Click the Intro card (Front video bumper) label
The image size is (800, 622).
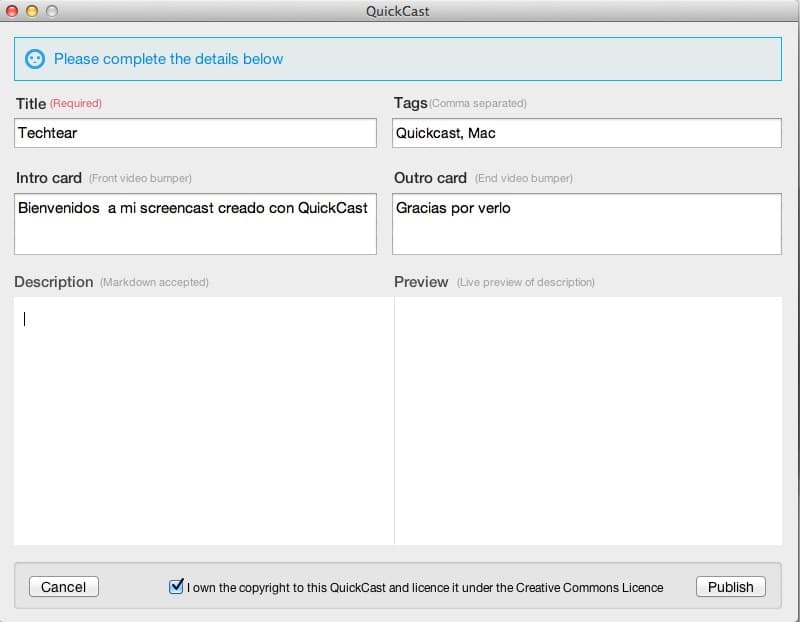point(103,178)
